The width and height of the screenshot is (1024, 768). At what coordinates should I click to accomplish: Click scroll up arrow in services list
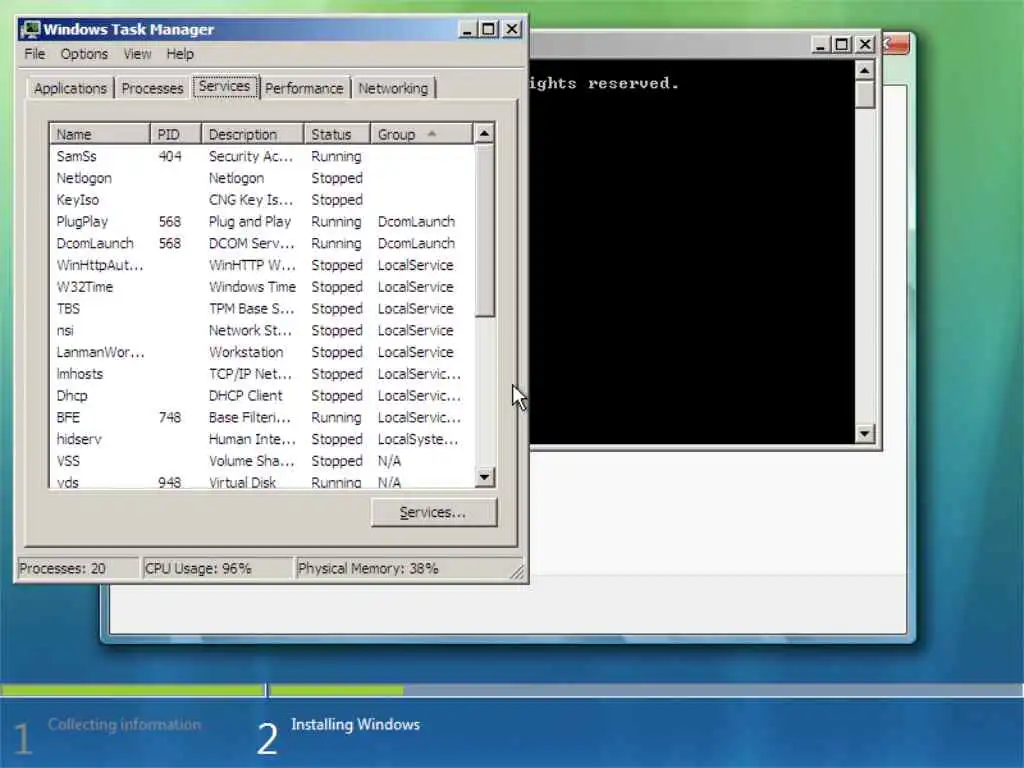pyautogui.click(x=484, y=134)
